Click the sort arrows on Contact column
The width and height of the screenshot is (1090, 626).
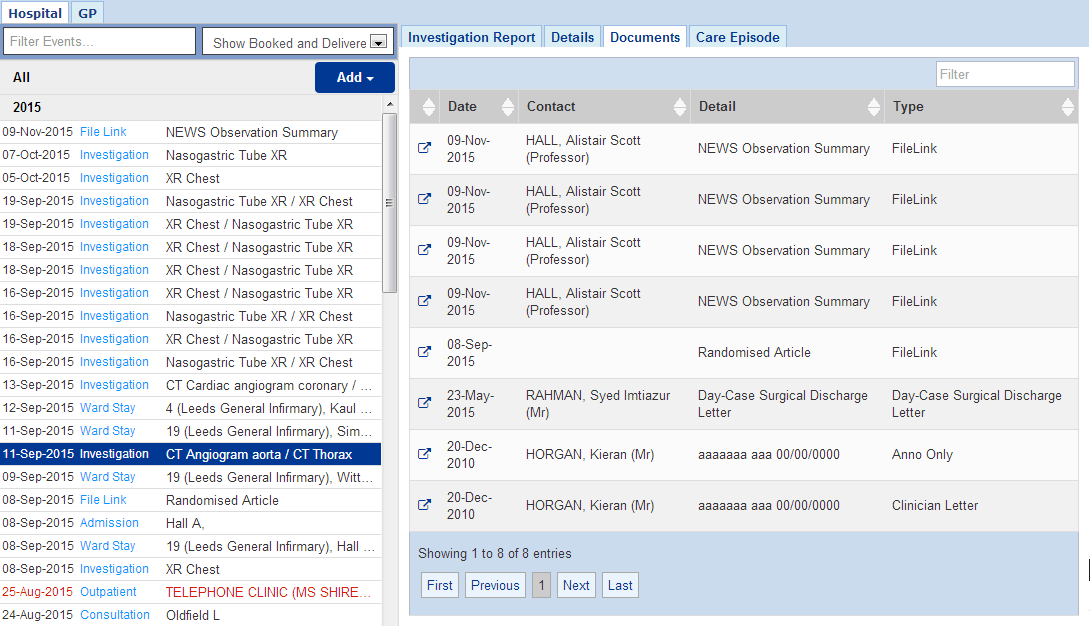tap(681, 107)
